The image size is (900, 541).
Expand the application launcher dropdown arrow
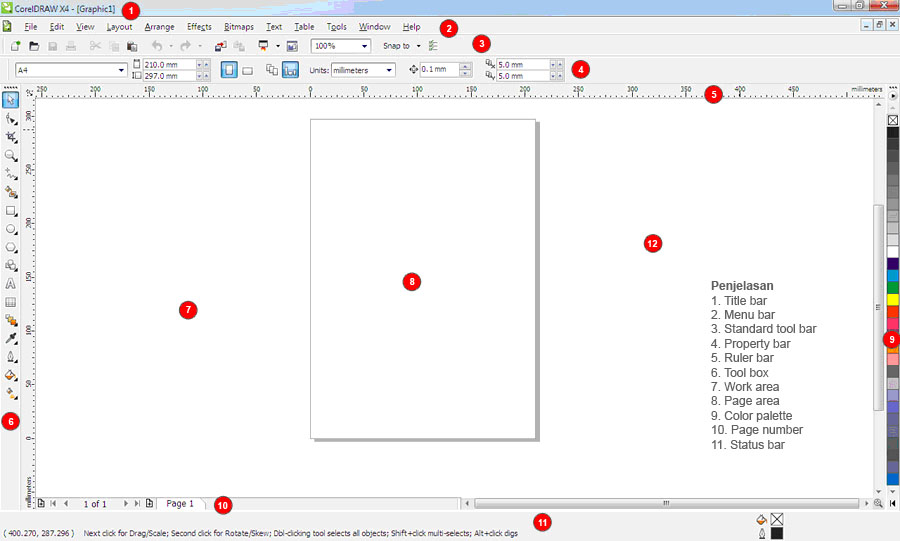coord(278,46)
